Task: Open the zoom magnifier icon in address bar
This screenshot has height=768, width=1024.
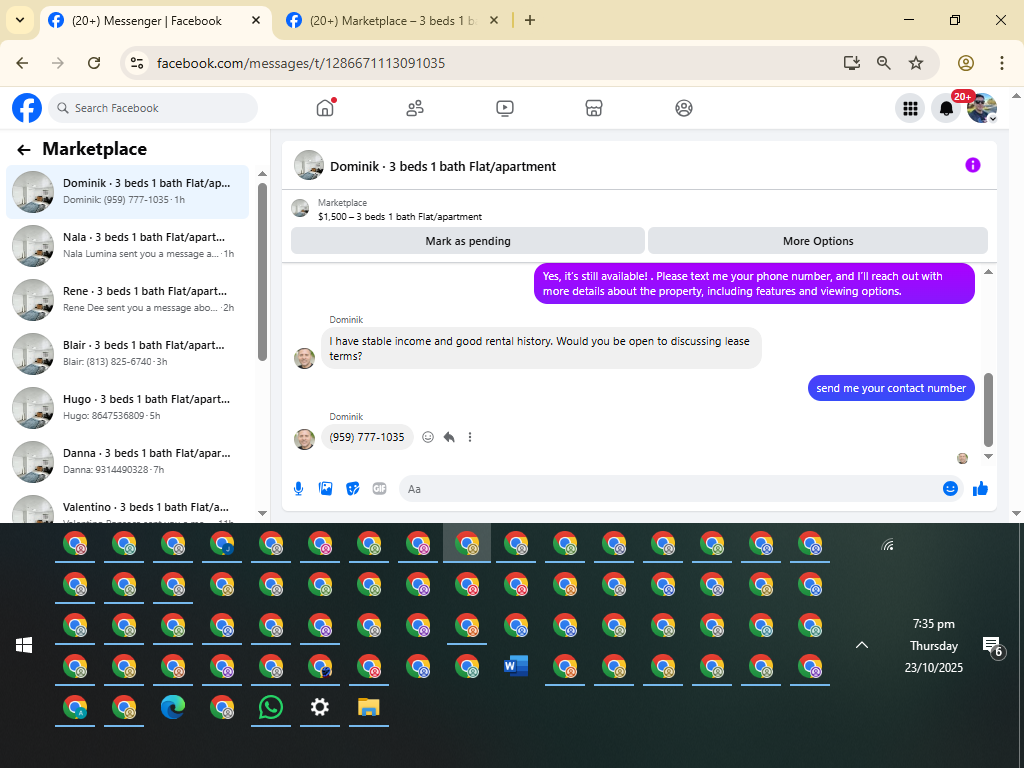Action: coord(884,63)
